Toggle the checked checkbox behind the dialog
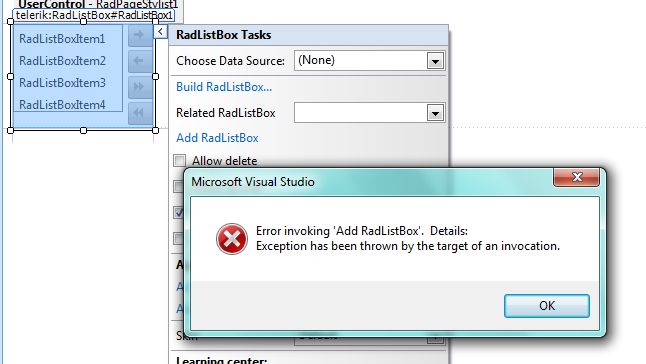 tap(178, 212)
